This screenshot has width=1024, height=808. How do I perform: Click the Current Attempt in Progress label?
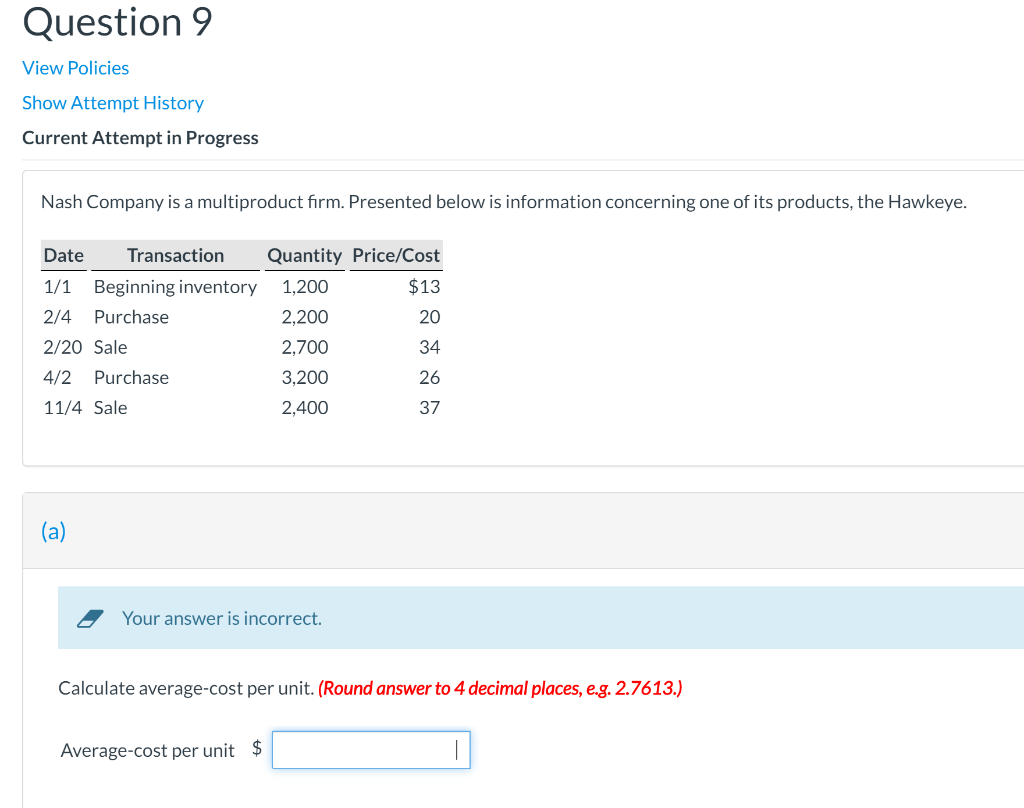[140, 137]
